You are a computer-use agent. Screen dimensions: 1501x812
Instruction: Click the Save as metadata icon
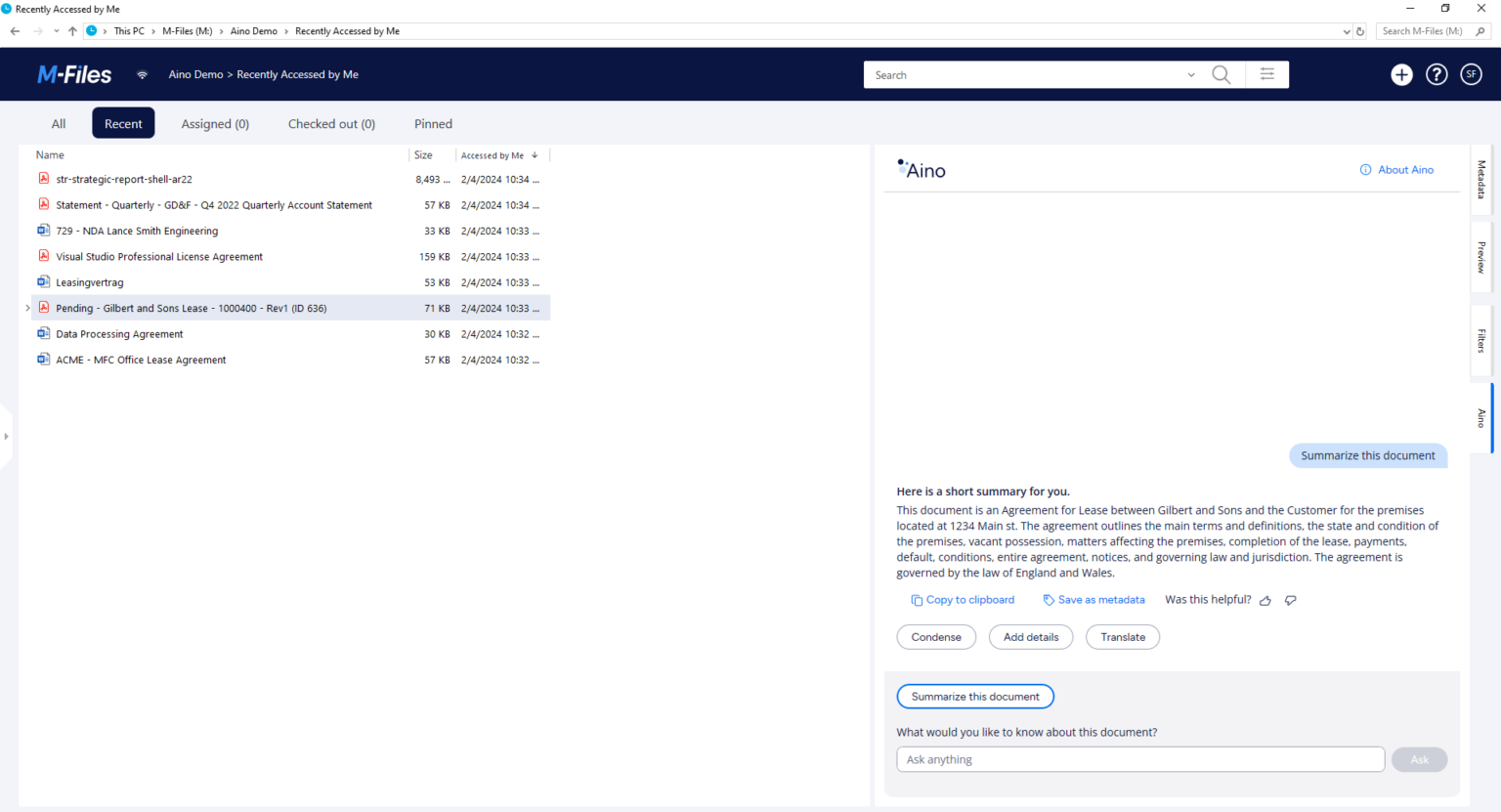click(1046, 599)
